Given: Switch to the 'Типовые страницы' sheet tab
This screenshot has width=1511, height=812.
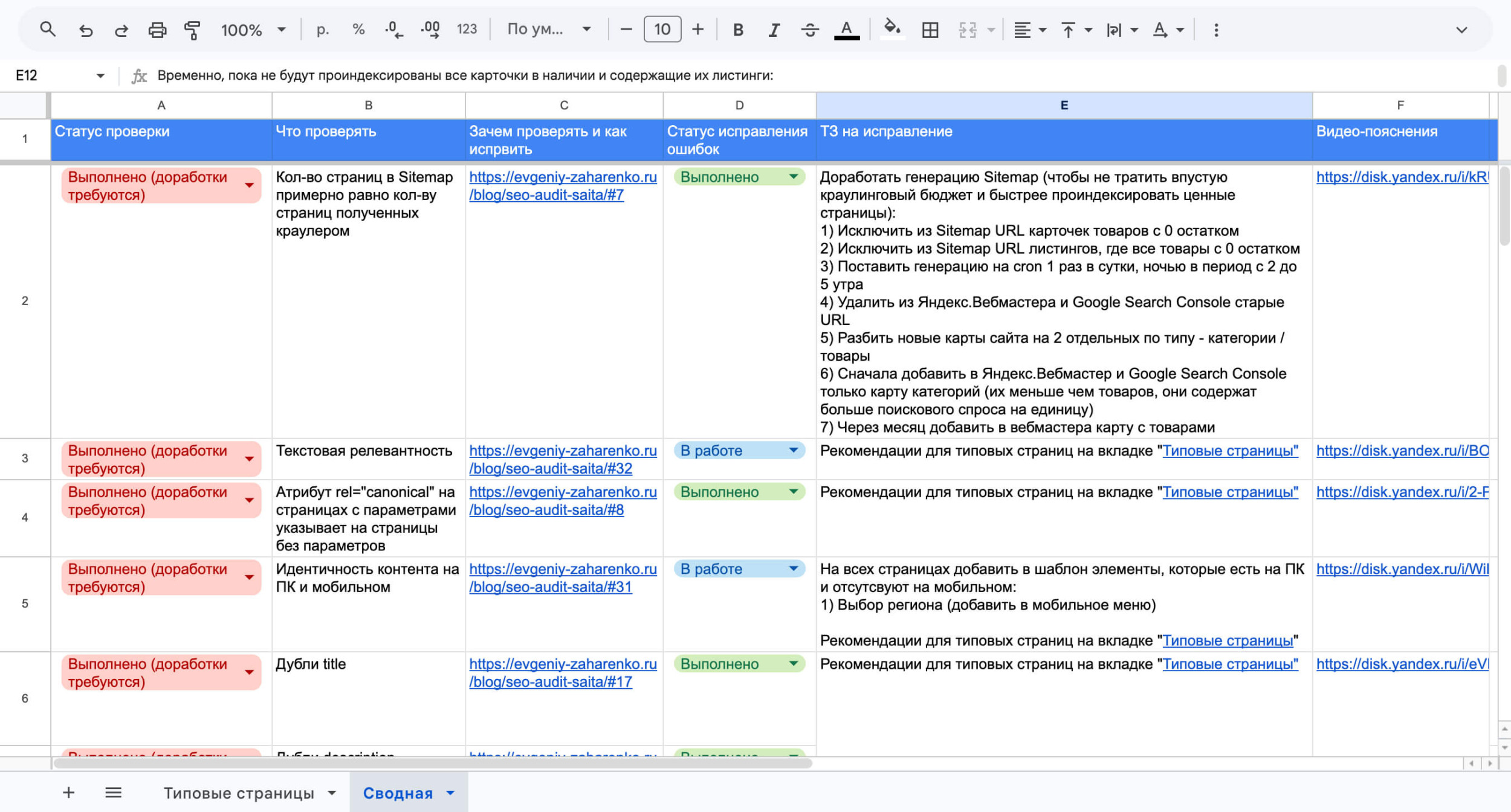Looking at the screenshot, I should tap(239, 793).
